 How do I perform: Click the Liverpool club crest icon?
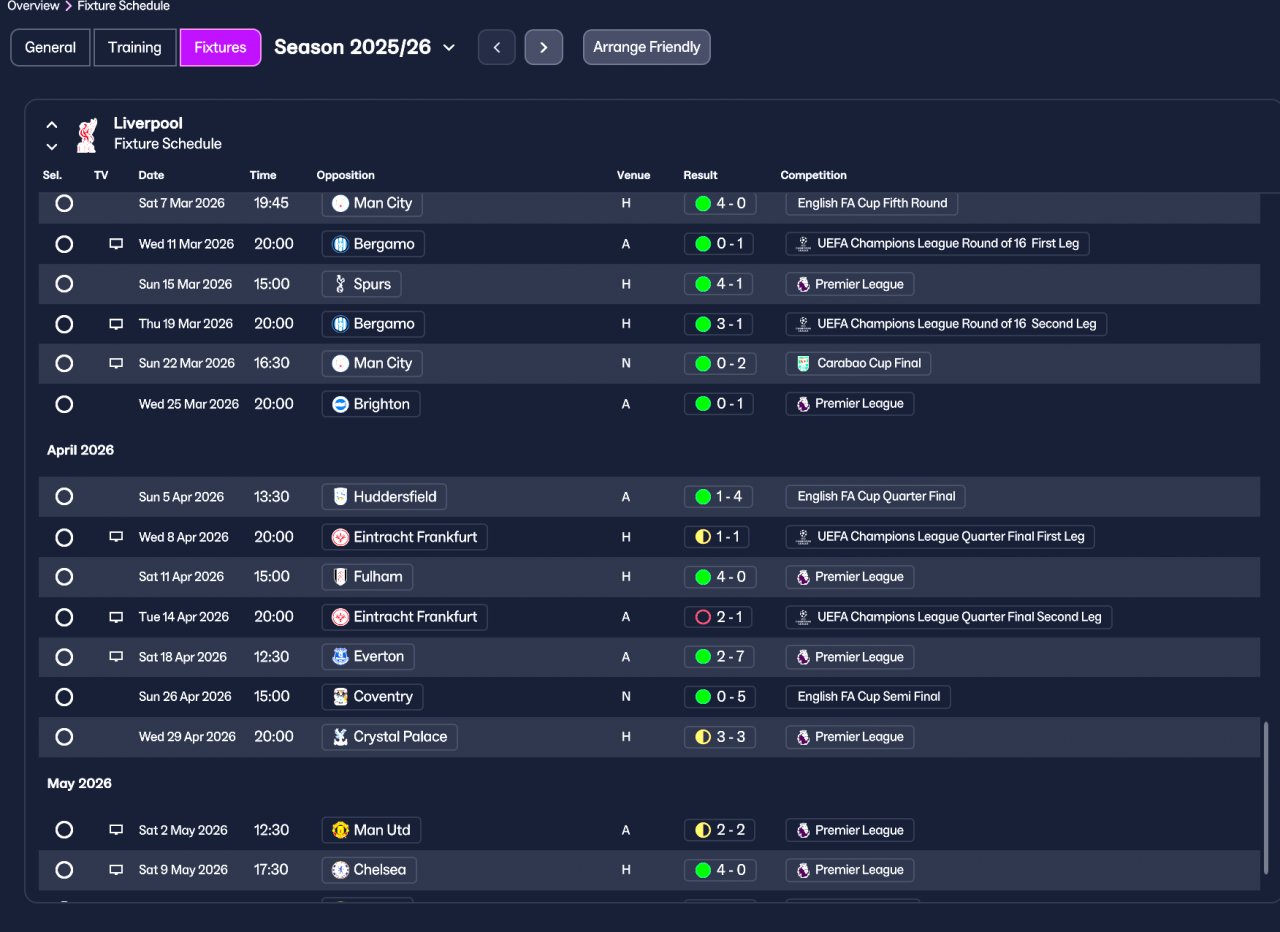click(87, 134)
